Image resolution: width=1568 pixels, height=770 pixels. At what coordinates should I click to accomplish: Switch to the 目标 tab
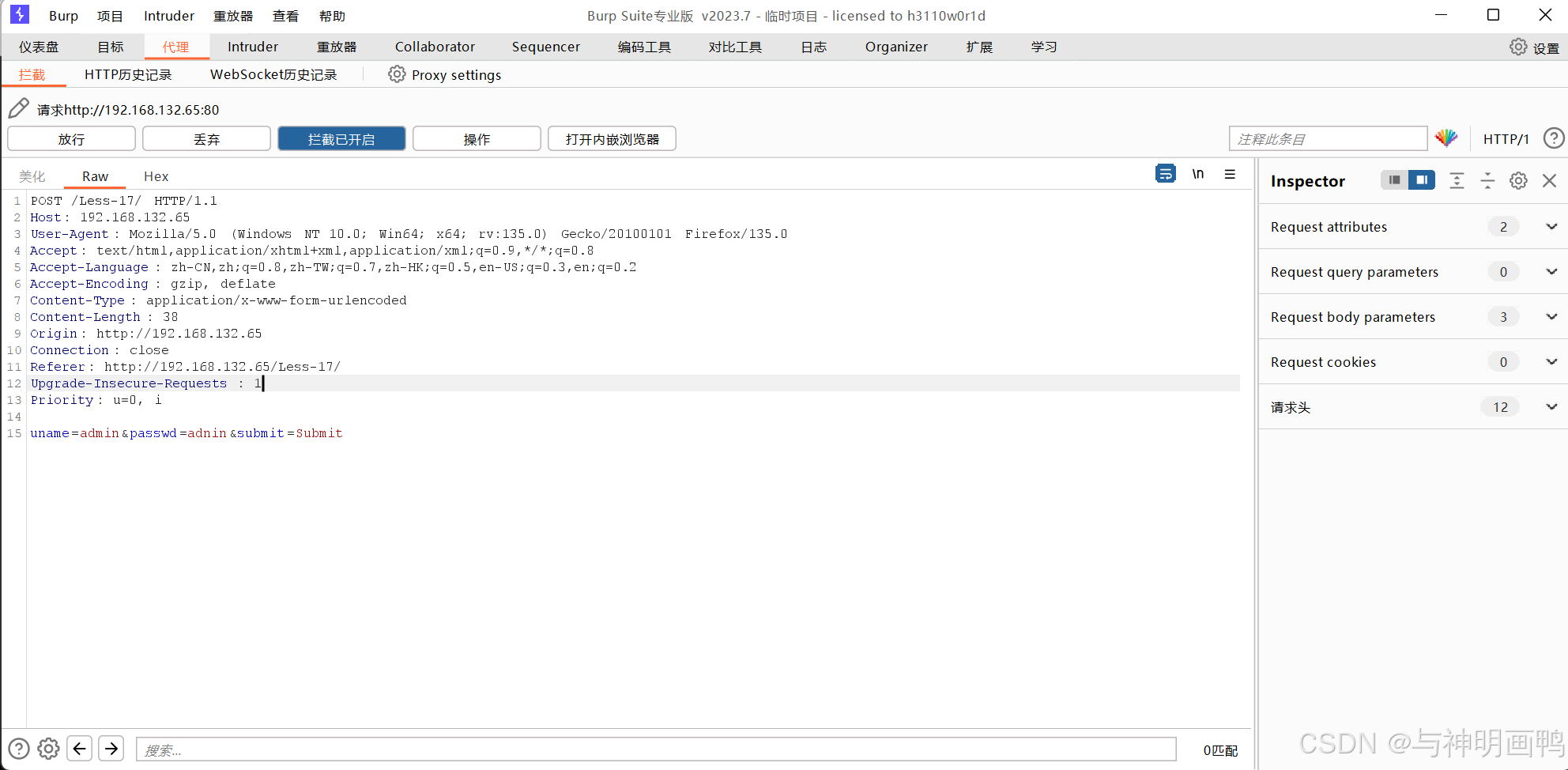(111, 47)
